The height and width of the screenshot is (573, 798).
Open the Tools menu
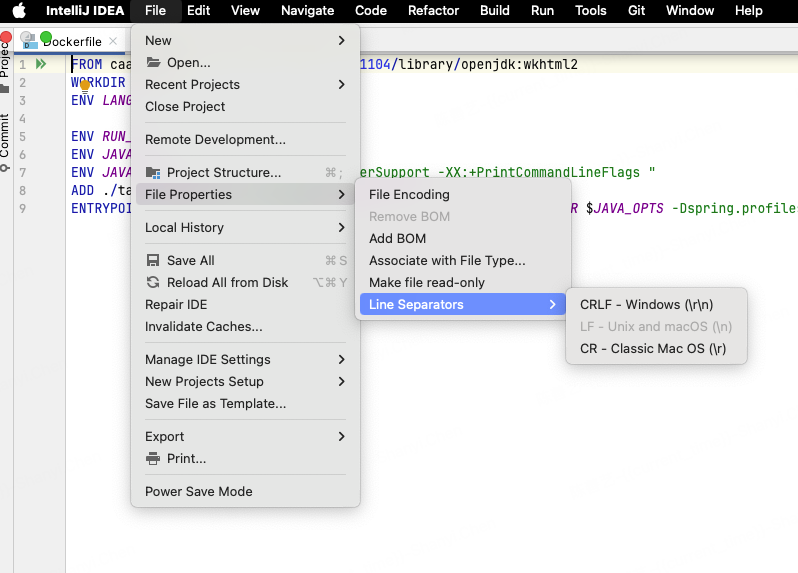(x=590, y=10)
